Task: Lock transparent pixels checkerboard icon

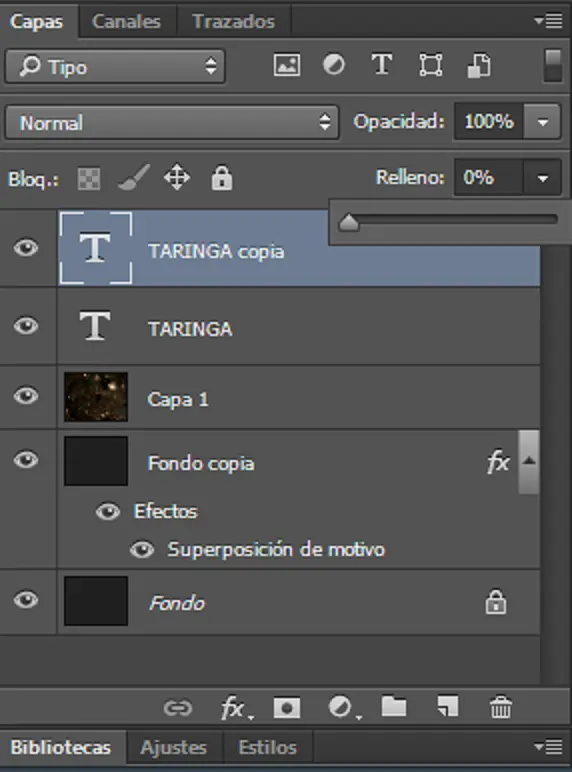Action: [89, 178]
